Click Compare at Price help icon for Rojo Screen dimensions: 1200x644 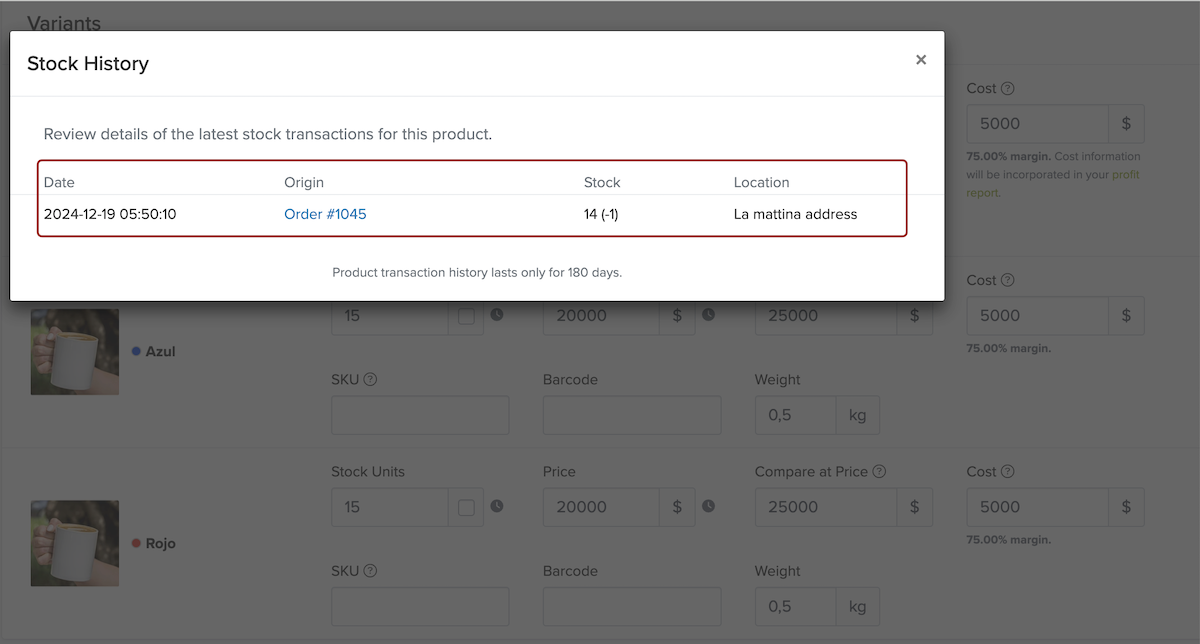(879, 471)
